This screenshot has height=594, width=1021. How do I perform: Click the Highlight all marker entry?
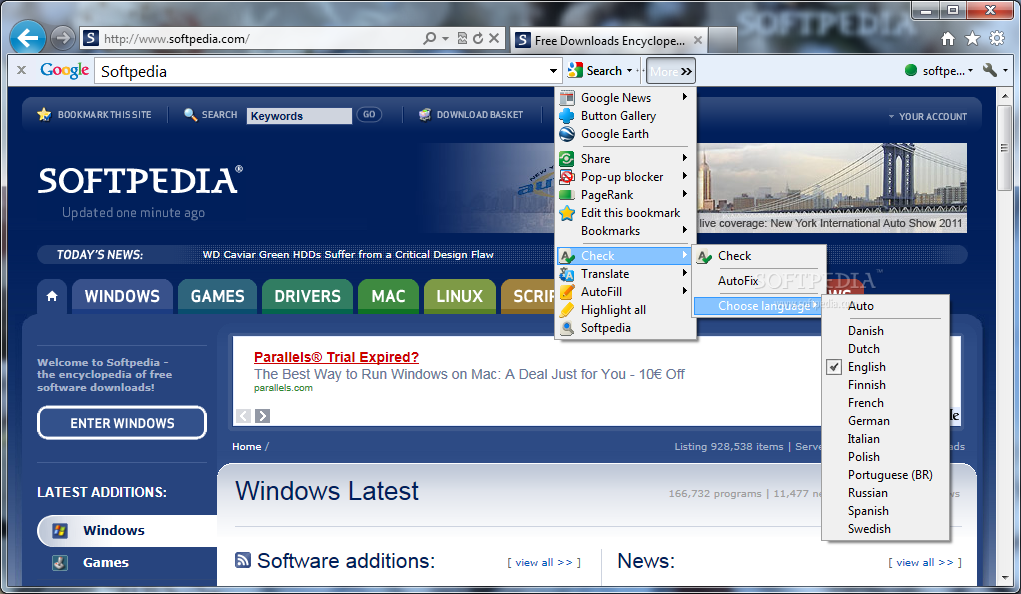[625, 310]
